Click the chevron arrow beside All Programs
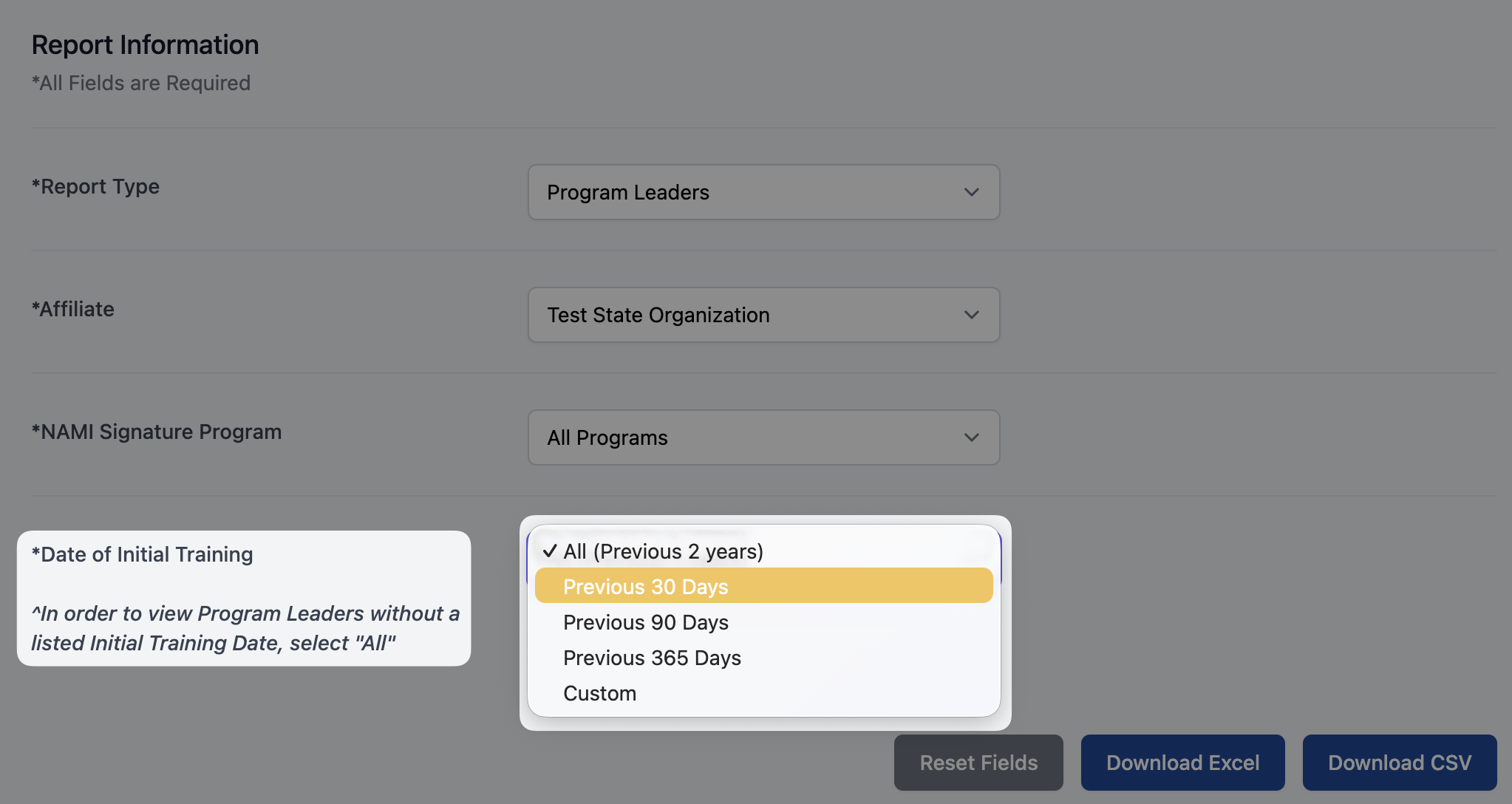The image size is (1512, 804). click(x=971, y=437)
